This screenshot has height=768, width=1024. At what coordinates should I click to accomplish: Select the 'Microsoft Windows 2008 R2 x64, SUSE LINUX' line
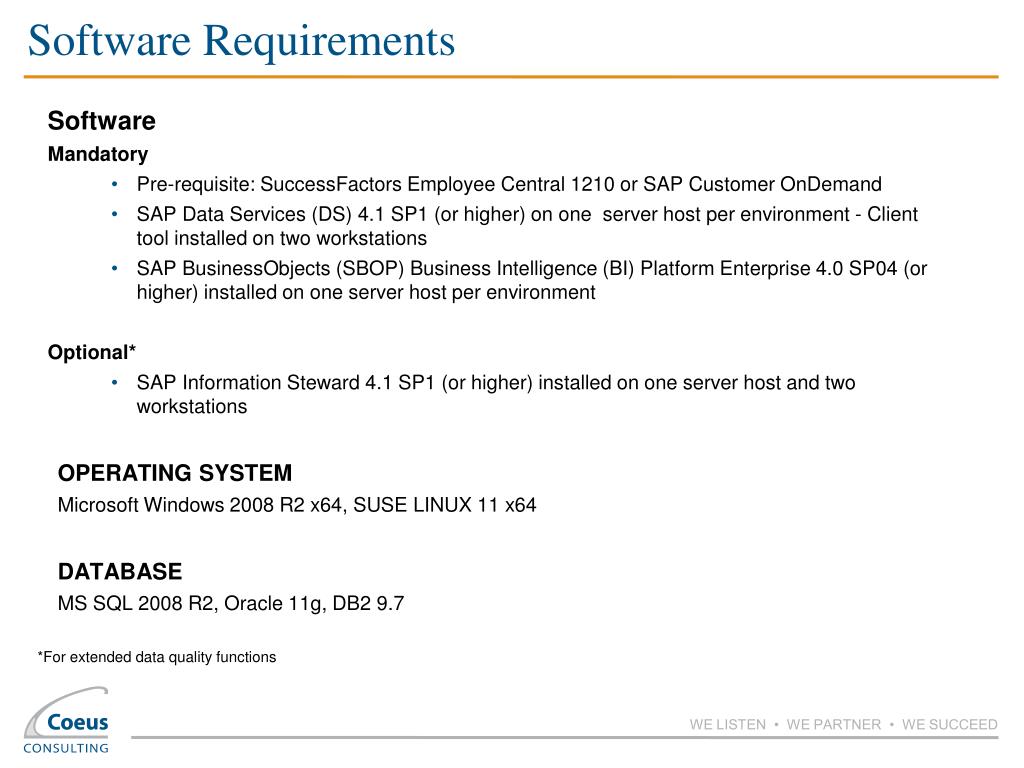(297, 505)
